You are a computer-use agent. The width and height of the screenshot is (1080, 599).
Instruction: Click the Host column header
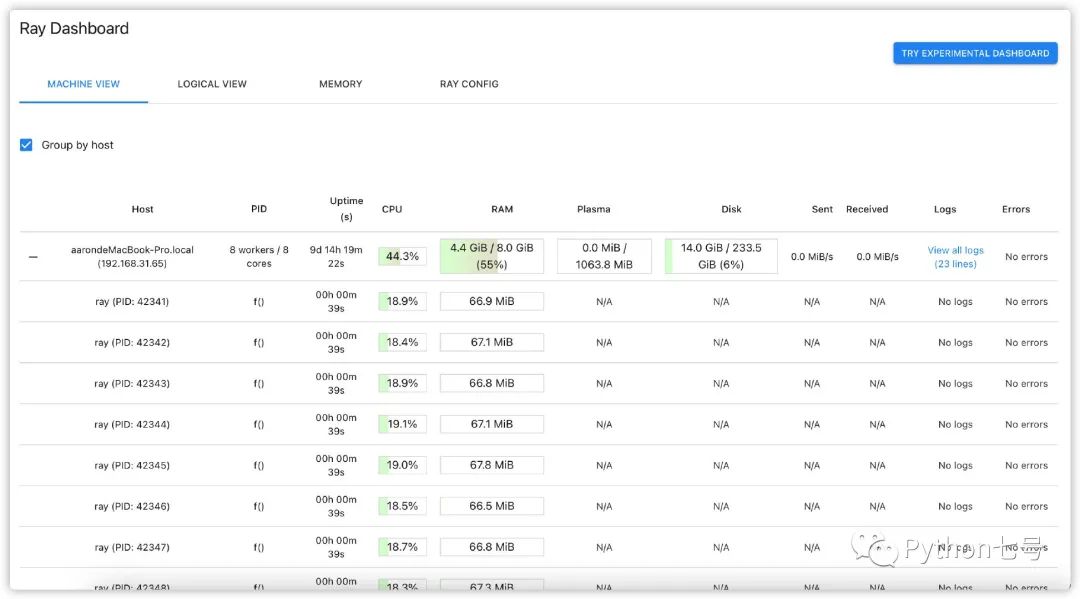coord(143,209)
